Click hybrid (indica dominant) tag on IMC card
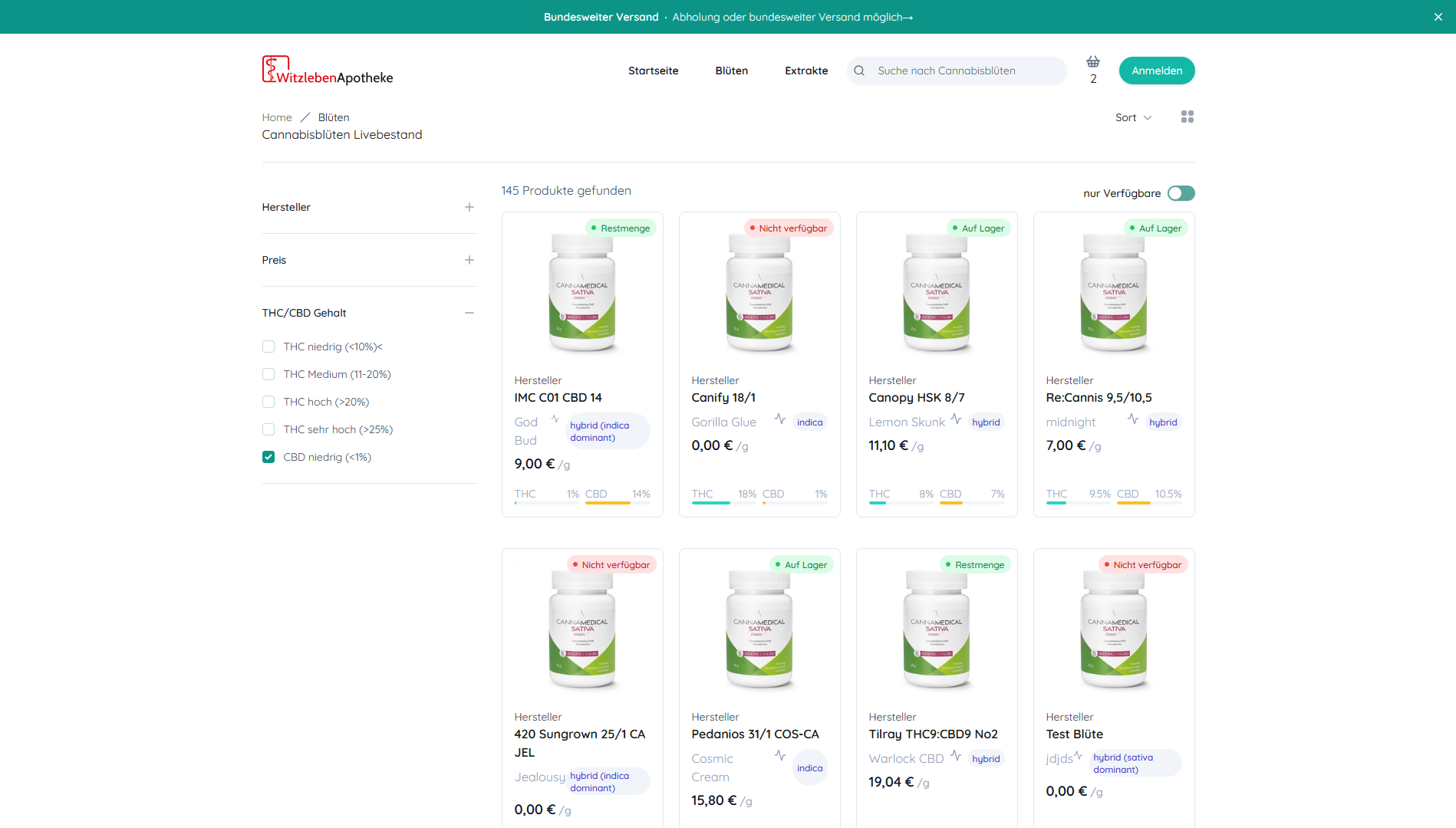Viewport: 1456px width, 828px height. [x=608, y=431]
